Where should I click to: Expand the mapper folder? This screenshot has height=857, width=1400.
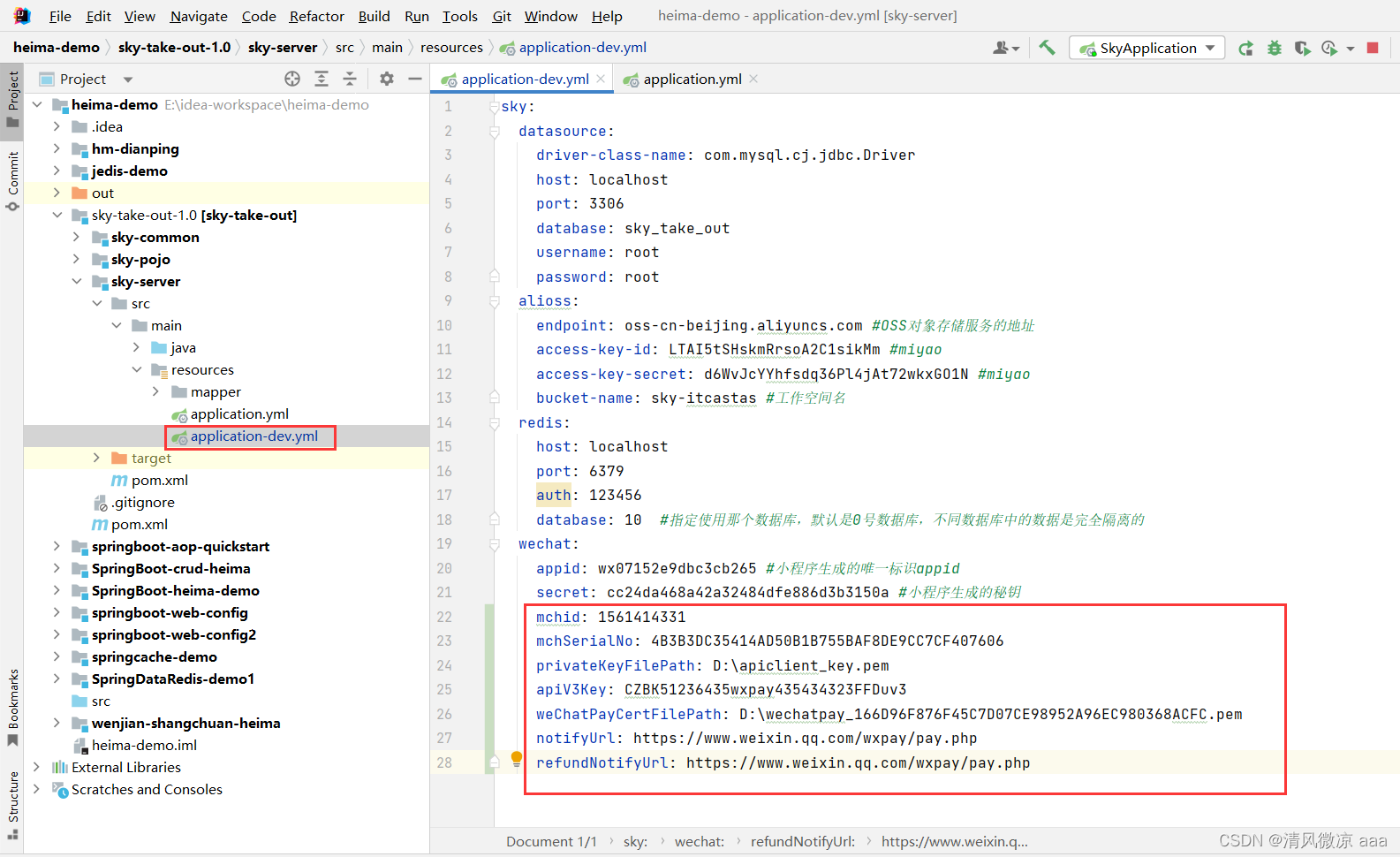click(156, 391)
